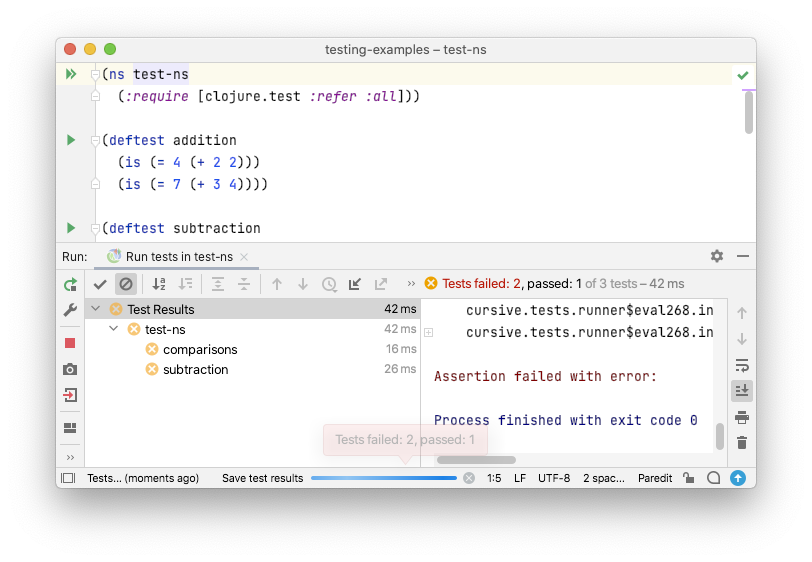Image resolution: width=812 pixels, height=562 pixels.
Task: Open Tests notification in status bar
Action: pos(143,478)
